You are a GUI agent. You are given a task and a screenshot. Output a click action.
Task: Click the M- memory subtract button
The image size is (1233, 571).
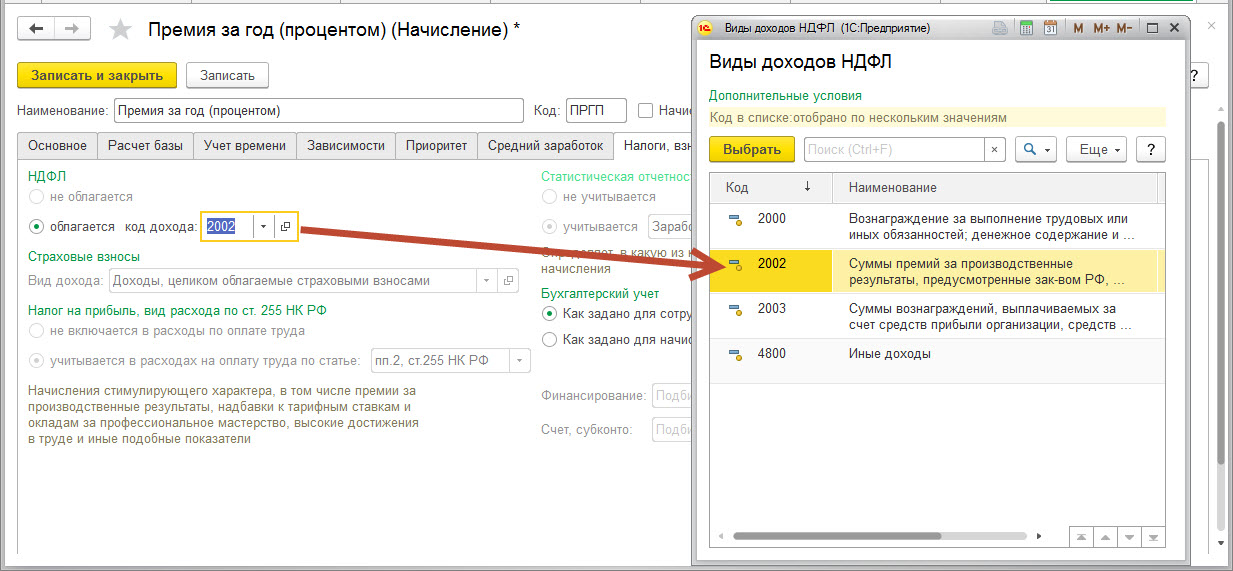[x=1124, y=28]
